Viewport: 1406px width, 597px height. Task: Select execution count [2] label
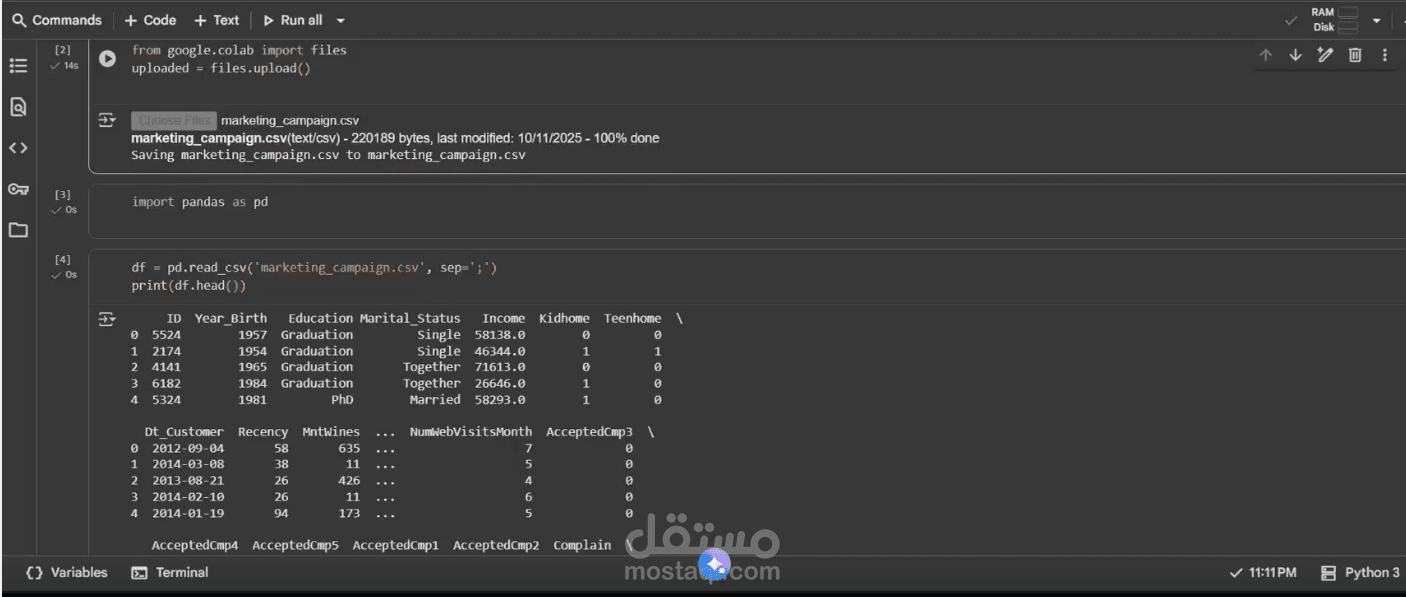click(63, 49)
